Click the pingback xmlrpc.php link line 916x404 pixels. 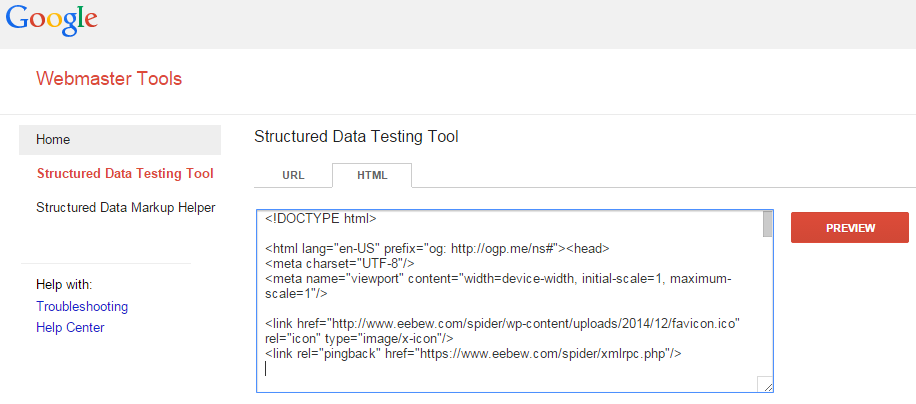pyautogui.click(x=473, y=353)
